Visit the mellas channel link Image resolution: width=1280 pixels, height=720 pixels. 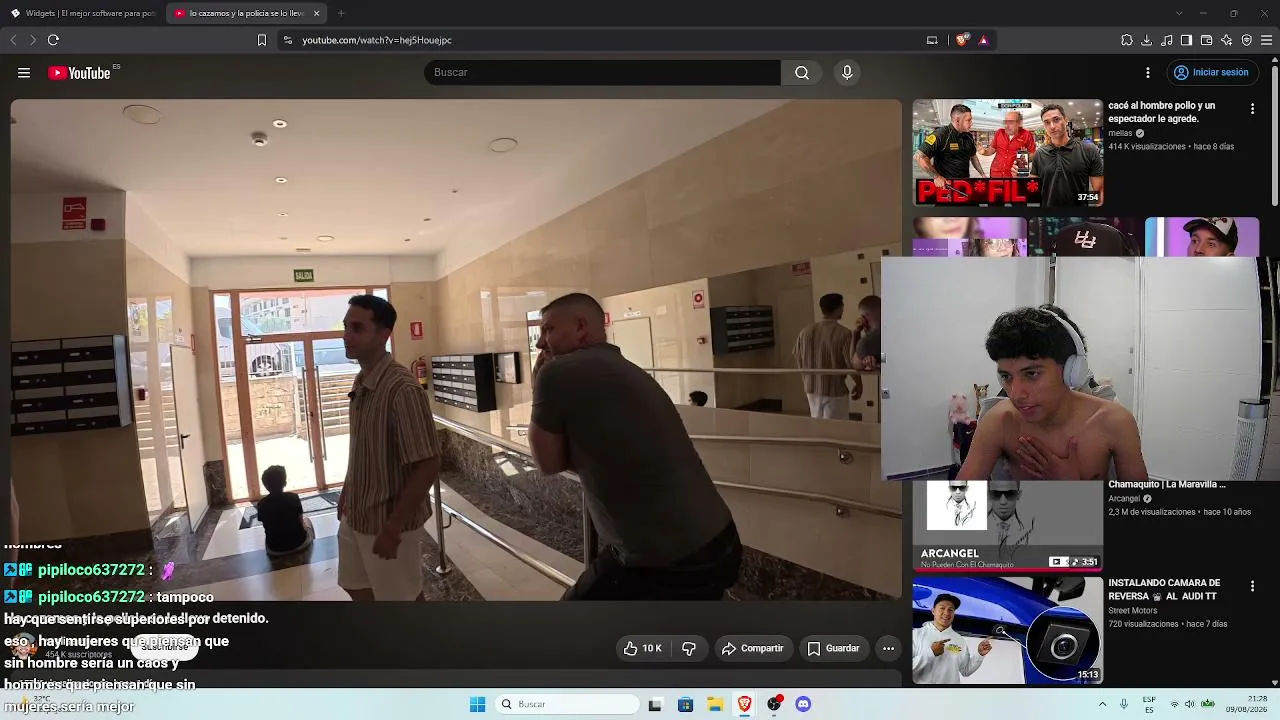(1120, 133)
